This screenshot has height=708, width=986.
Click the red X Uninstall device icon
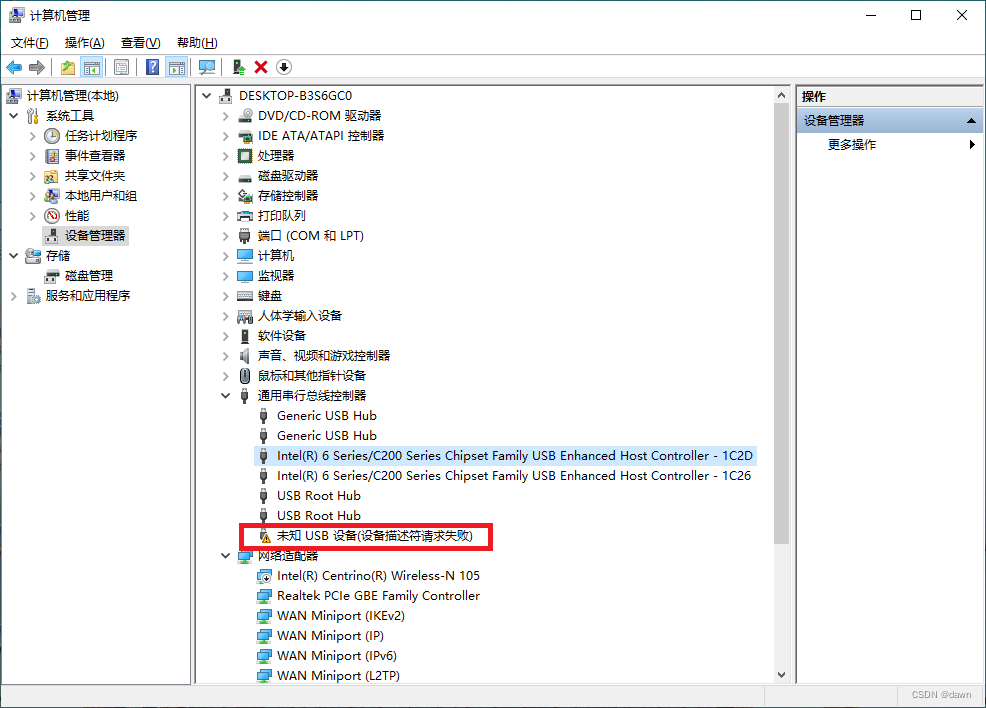tap(261, 67)
